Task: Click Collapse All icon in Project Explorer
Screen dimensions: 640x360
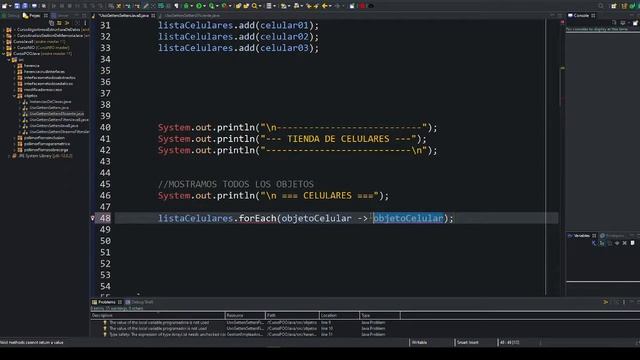Action: 51,23
